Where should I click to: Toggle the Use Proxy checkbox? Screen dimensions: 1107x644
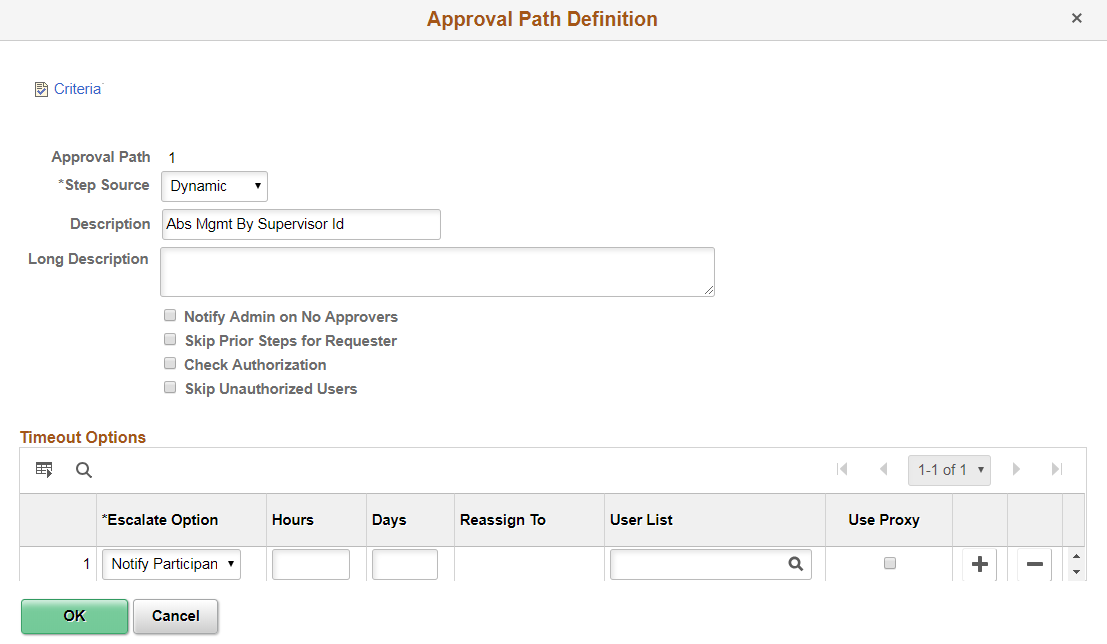tap(889, 563)
